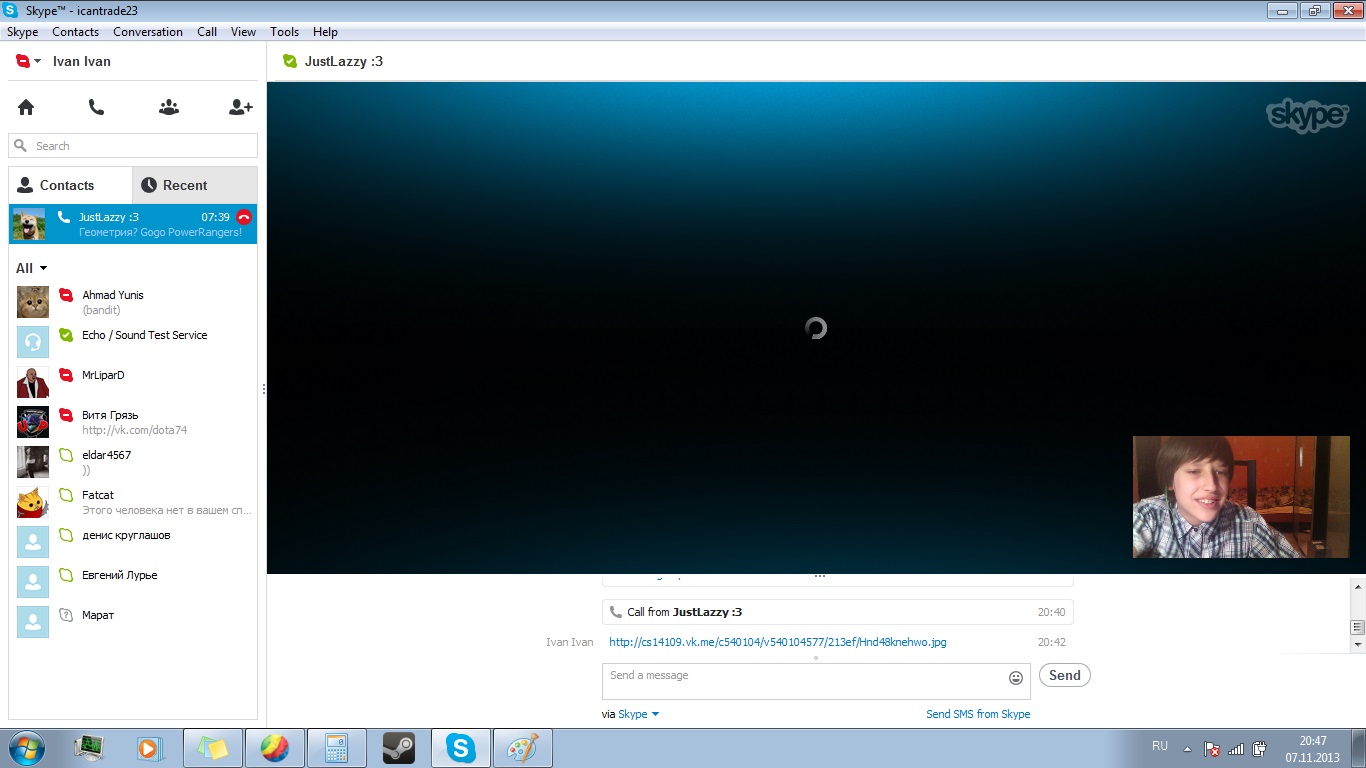Open Sticky Notes from the taskbar
1366x768 pixels.
click(x=213, y=748)
